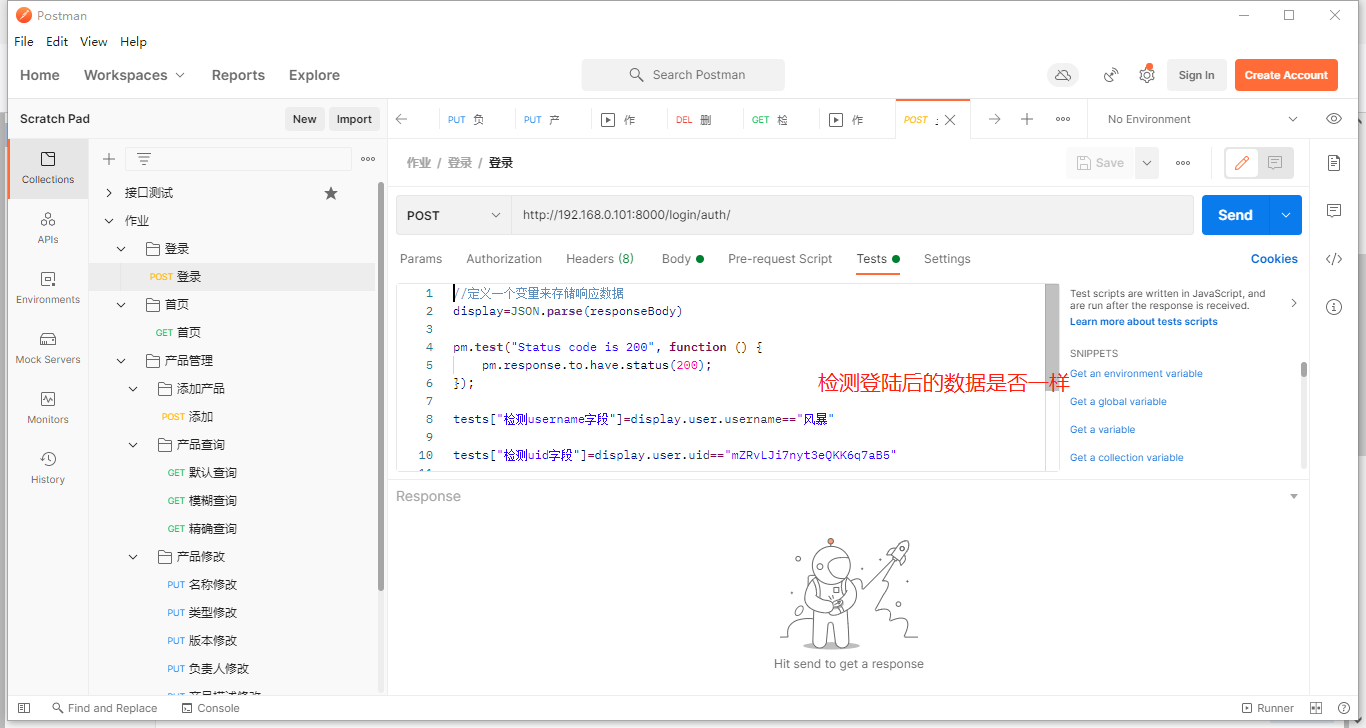Switch to the Headers (8) tab

tap(600, 259)
